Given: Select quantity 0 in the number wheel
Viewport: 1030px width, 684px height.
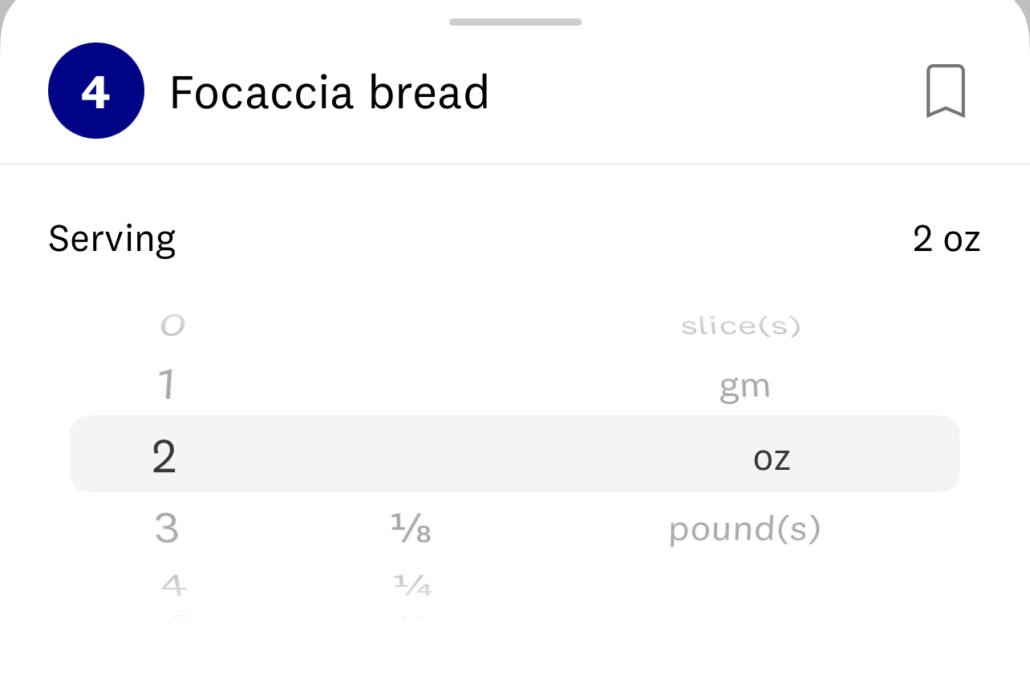Looking at the screenshot, I should [170, 324].
